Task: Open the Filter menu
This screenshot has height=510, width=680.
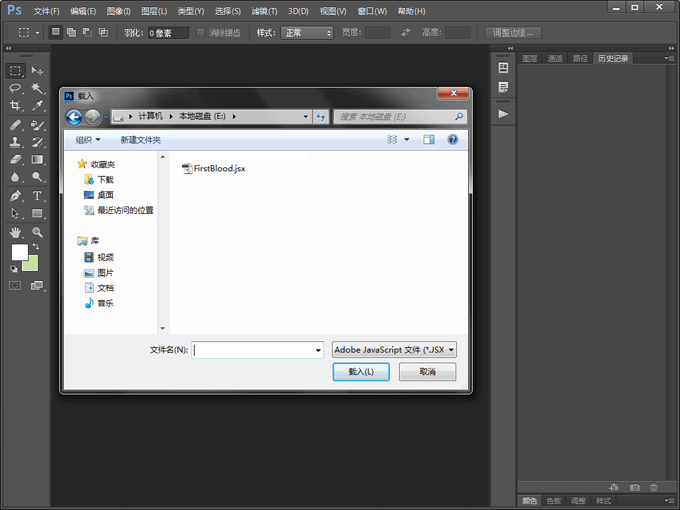Action: point(264,11)
